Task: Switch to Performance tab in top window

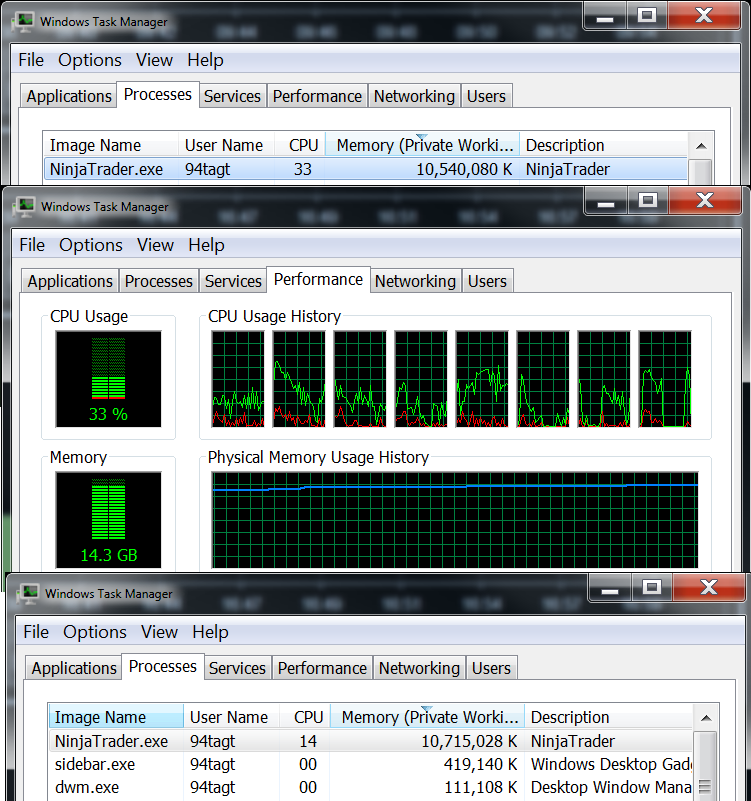Action: (x=317, y=96)
